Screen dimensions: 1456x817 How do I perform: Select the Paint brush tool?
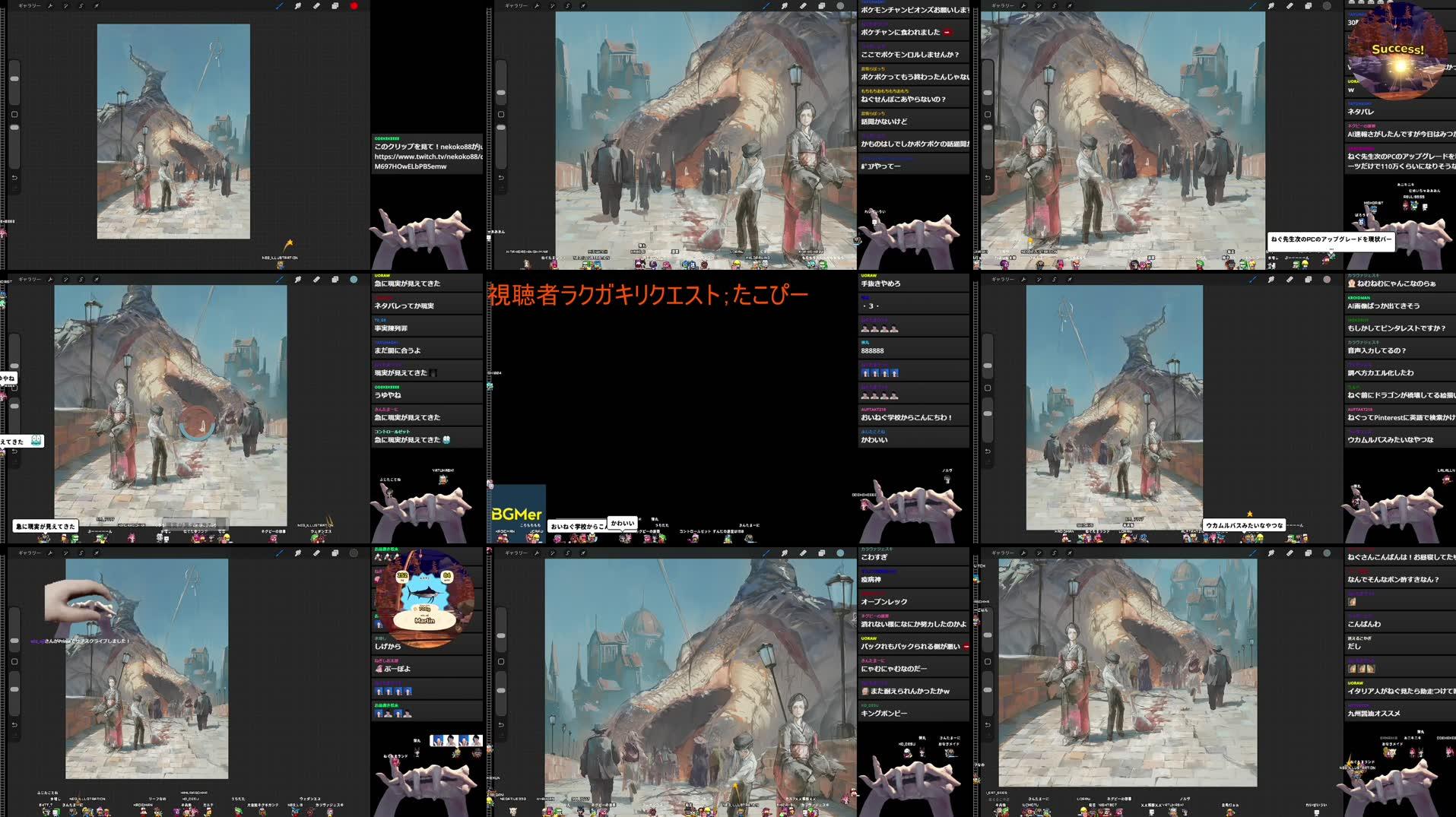[x=279, y=5]
